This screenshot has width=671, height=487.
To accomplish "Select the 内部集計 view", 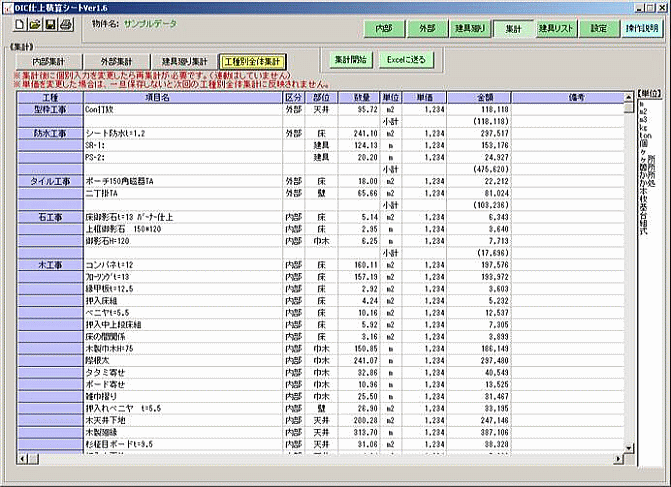I will click(x=47, y=61).
